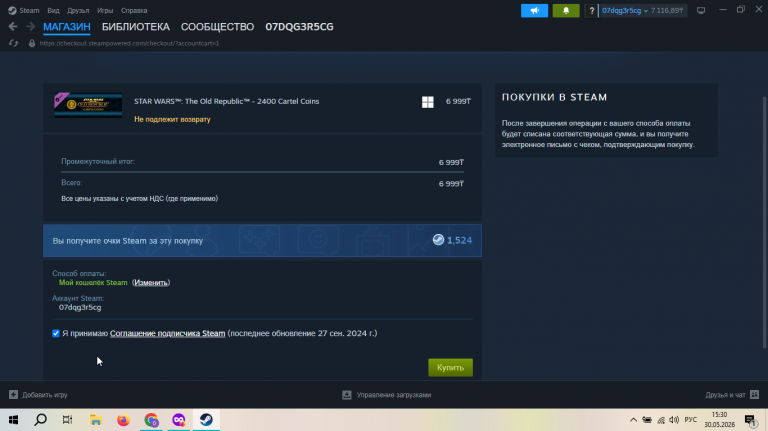Open the Справка menu
This screenshot has width=768, height=431.
[134, 10]
